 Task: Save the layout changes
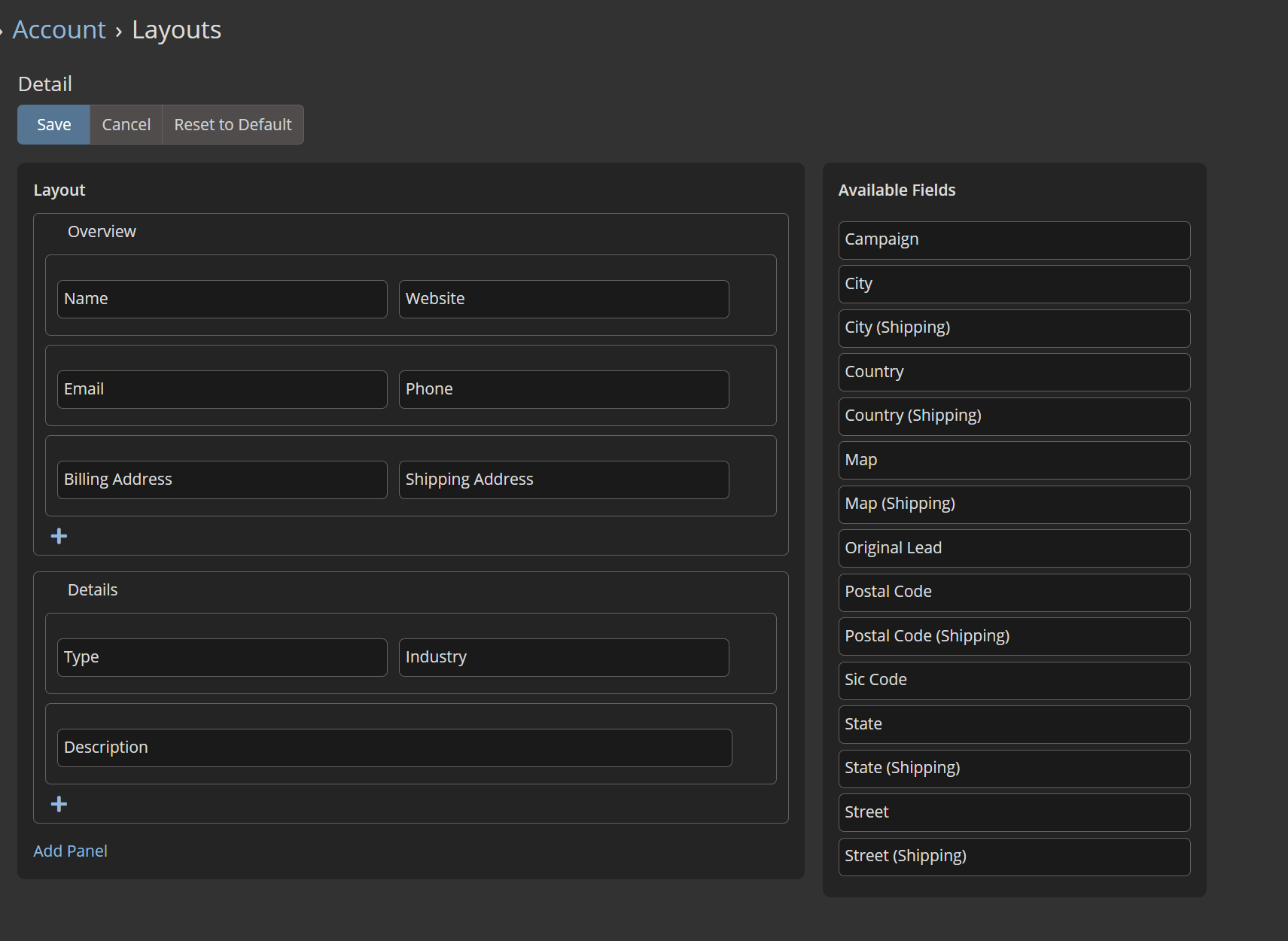point(53,124)
